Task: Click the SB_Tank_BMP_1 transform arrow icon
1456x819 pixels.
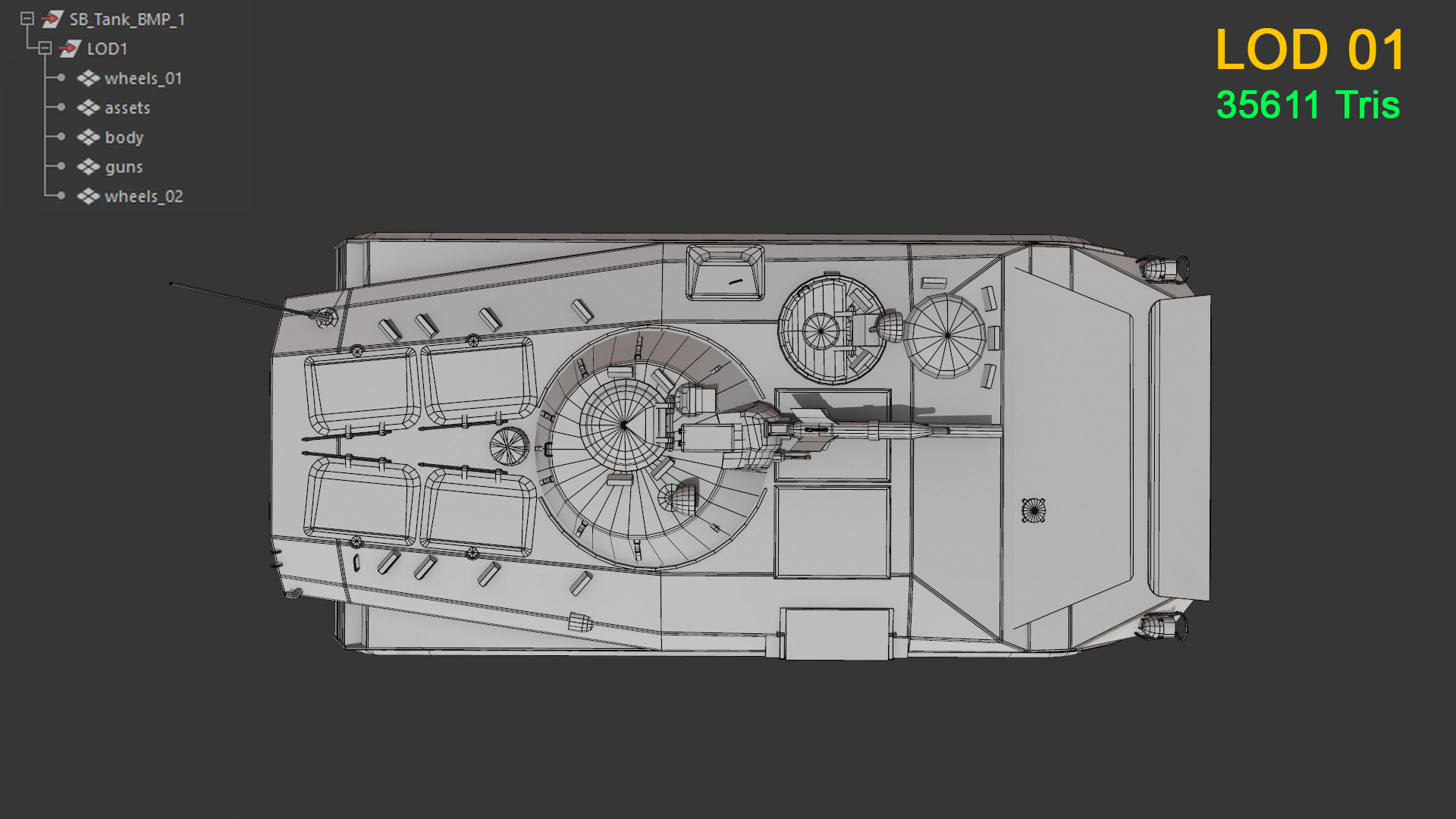Action: 52,19
